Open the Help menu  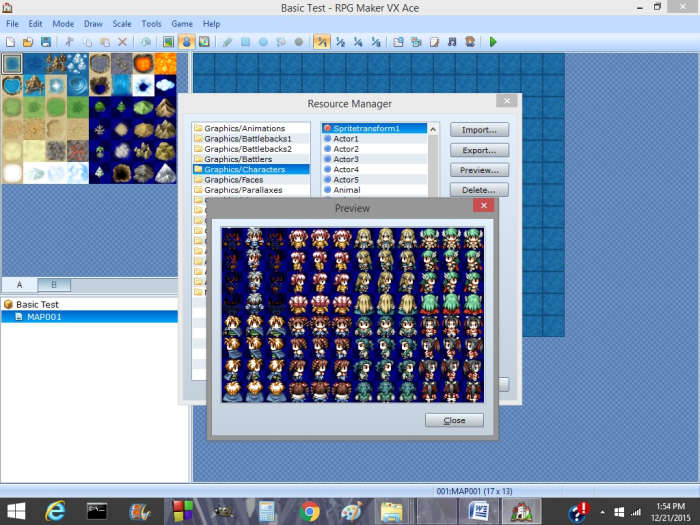pyautogui.click(x=211, y=24)
